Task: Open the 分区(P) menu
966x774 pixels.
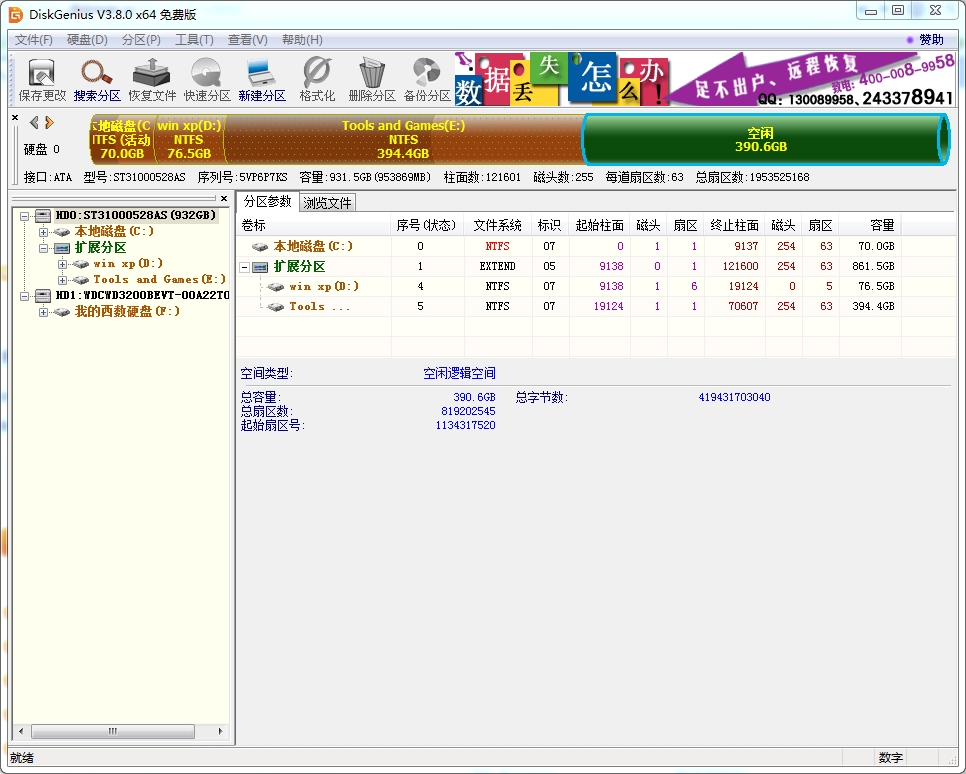Action: tap(141, 39)
